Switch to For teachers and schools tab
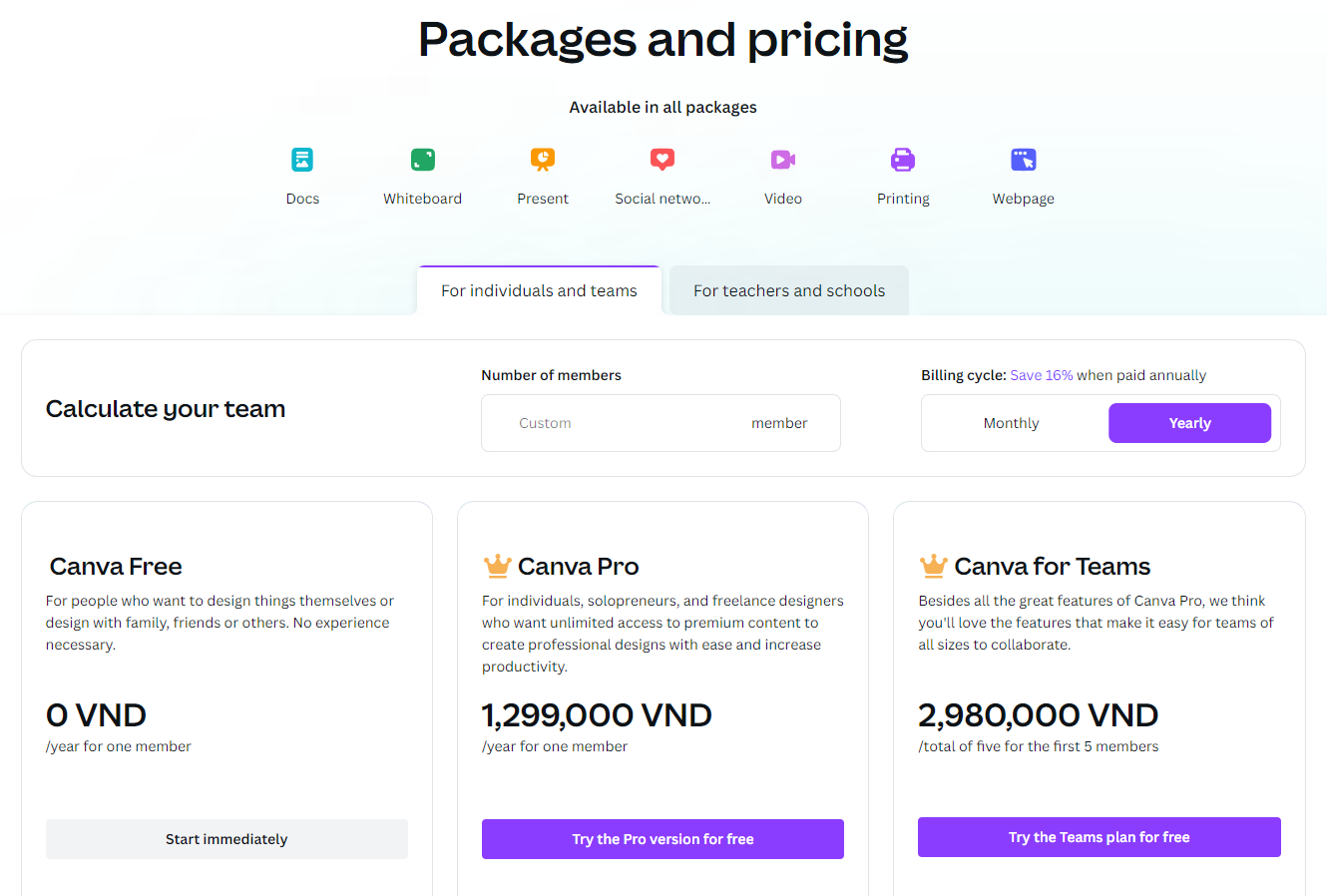Viewport: 1327px width, 896px height. 789,290
